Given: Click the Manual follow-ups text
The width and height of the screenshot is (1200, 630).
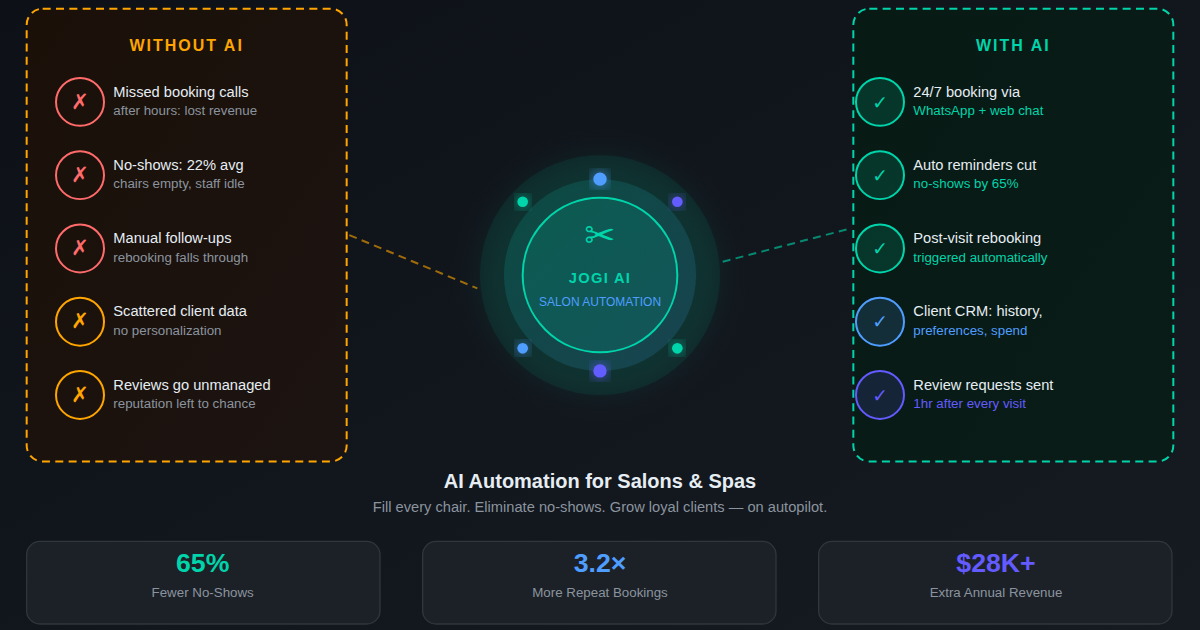Looking at the screenshot, I should (172, 238).
